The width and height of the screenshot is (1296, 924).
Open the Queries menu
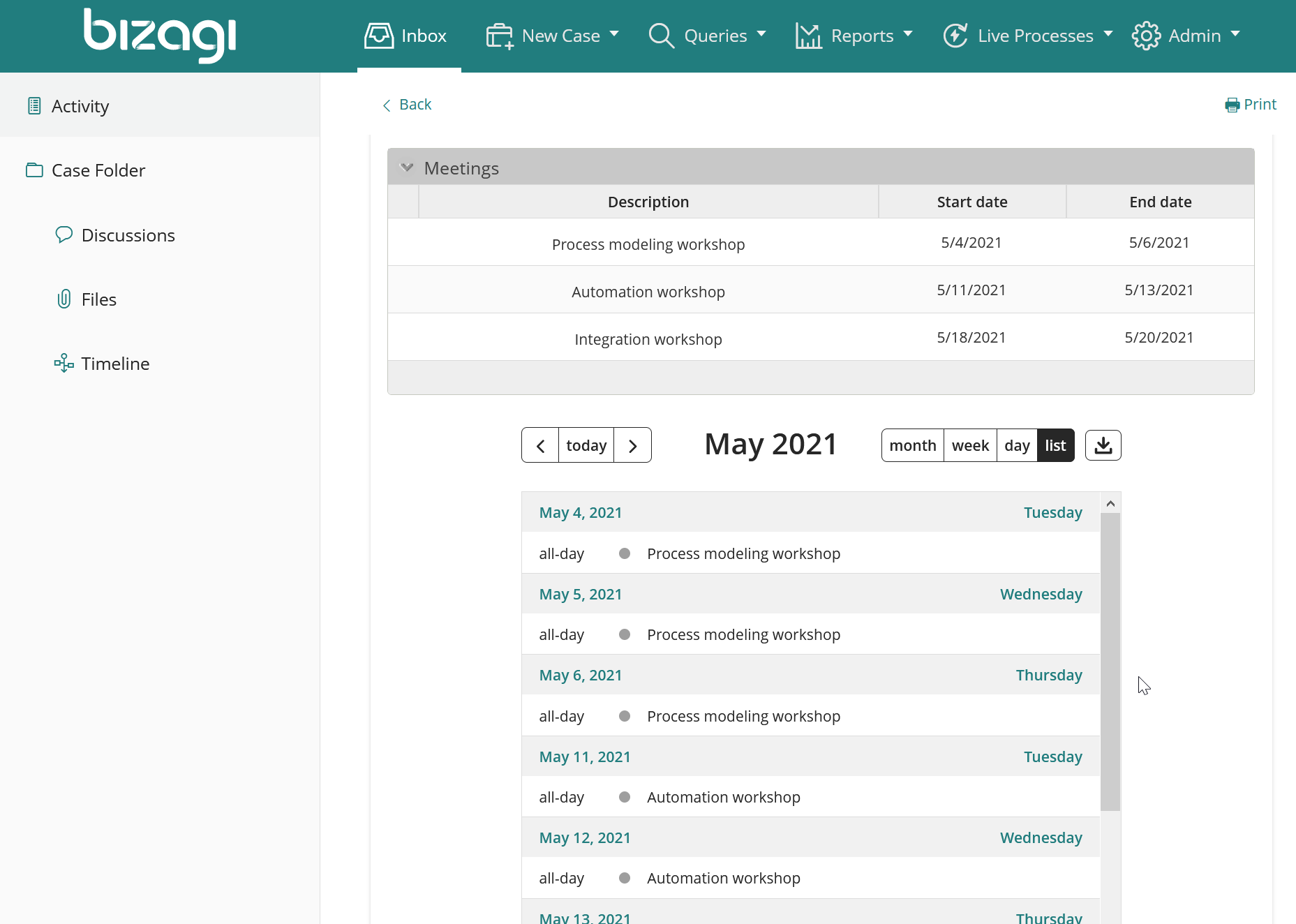tap(708, 36)
